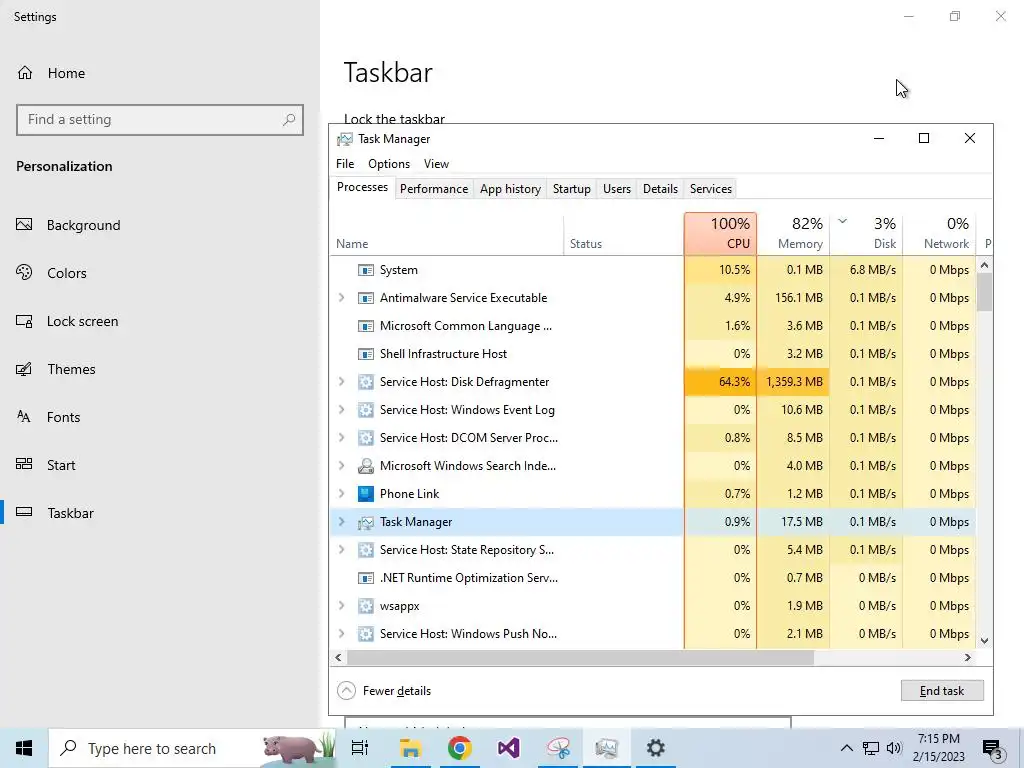The height and width of the screenshot is (768, 1024).
Task: Expand Antimalware Service Executable process group
Action: (x=342, y=298)
